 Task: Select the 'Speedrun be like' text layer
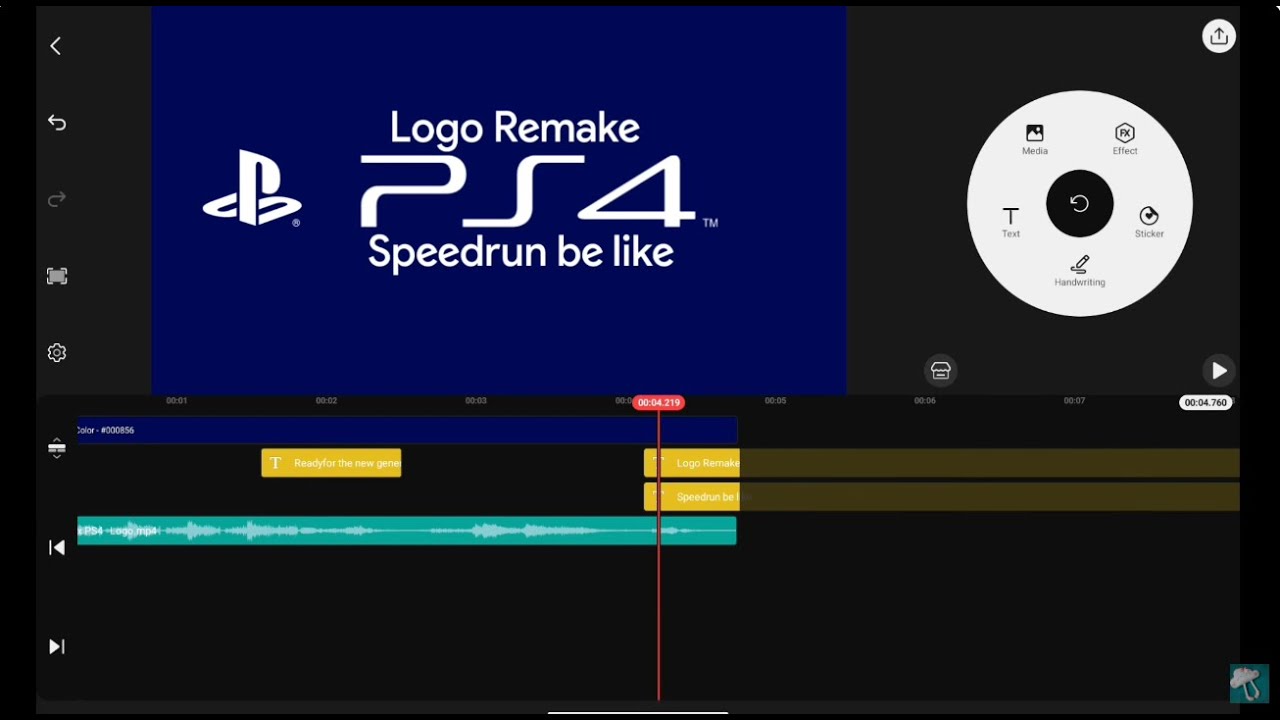click(x=692, y=497)
